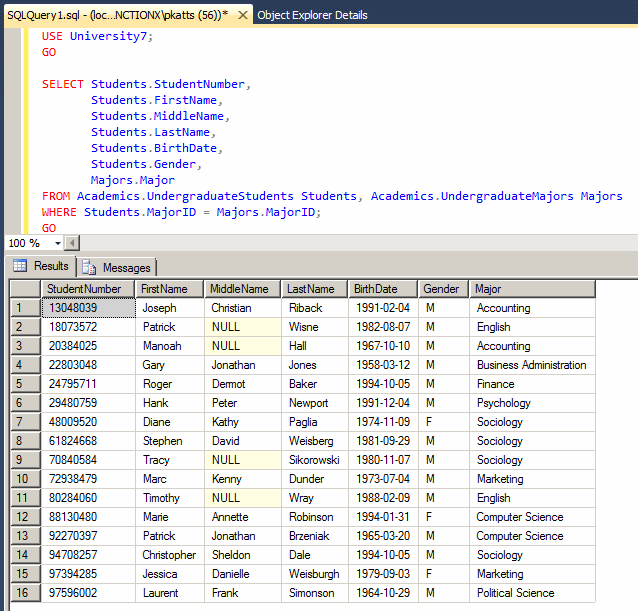Select the BirthDate column header
The image size is (638, 611).
383,289
